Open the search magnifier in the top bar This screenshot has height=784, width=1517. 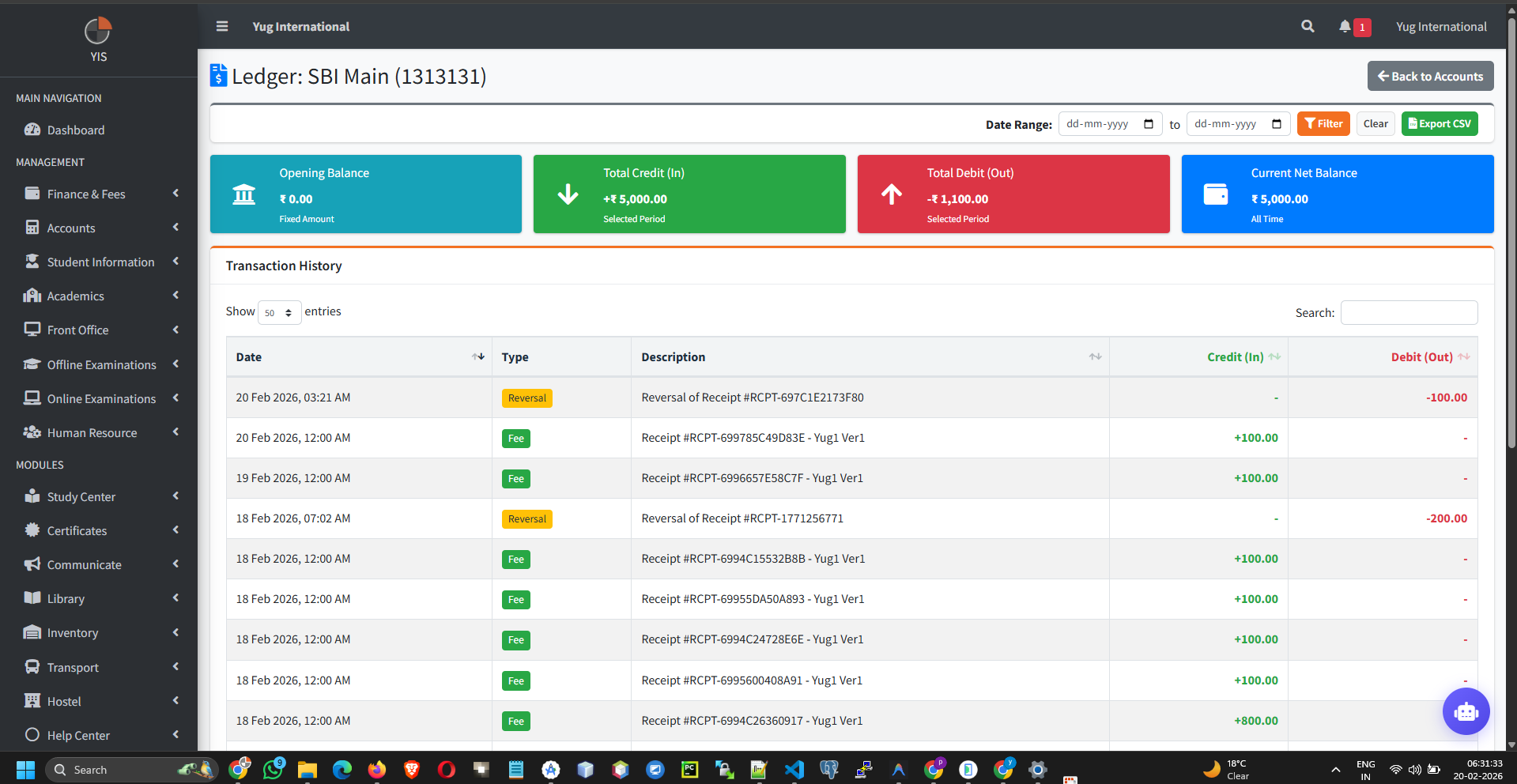1307,26
